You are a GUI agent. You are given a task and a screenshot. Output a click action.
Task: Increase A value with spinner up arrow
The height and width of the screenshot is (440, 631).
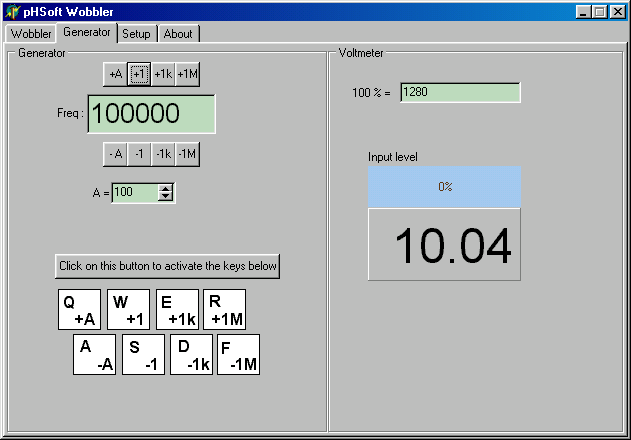165,188
